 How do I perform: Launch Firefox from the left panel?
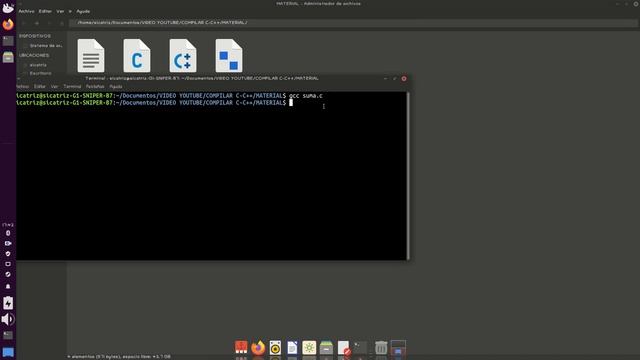tap(8, 24)
